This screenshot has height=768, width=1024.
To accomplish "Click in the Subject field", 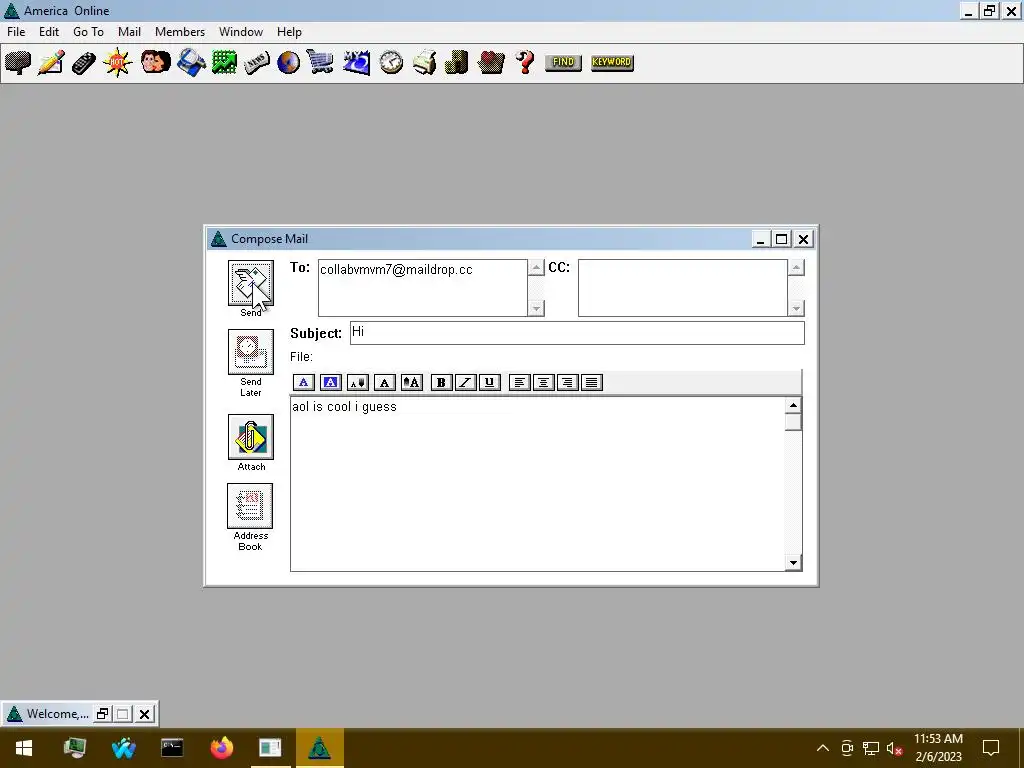I will [x=577, y=333].
